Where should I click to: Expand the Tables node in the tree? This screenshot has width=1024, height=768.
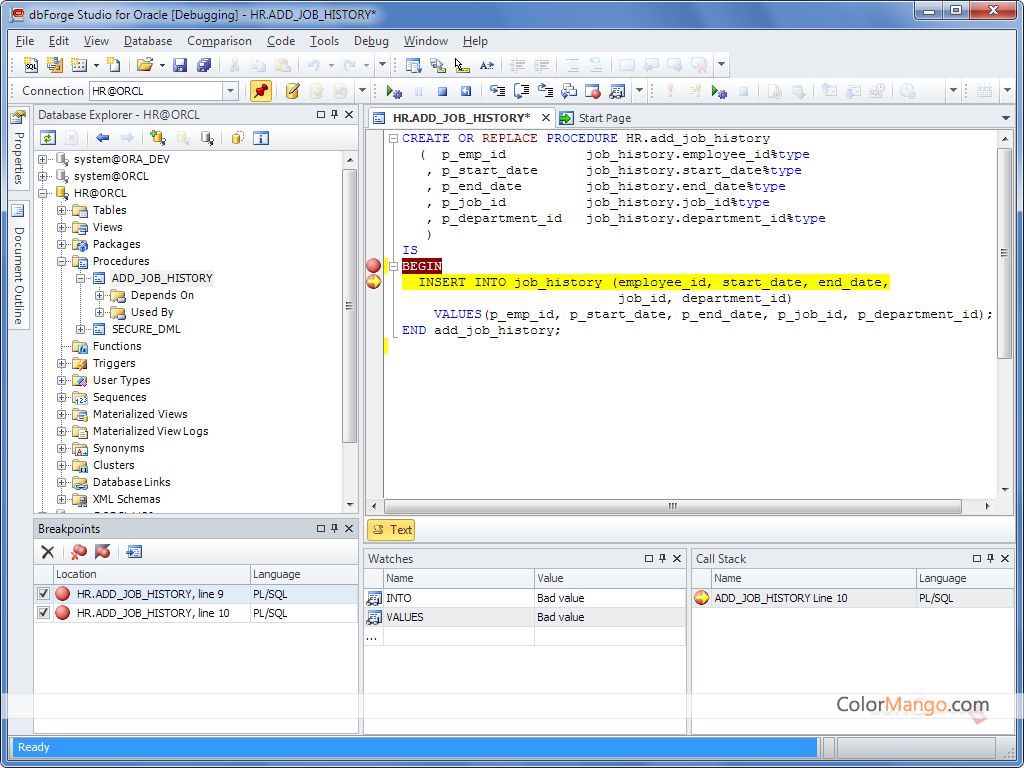tap(62, 210)
